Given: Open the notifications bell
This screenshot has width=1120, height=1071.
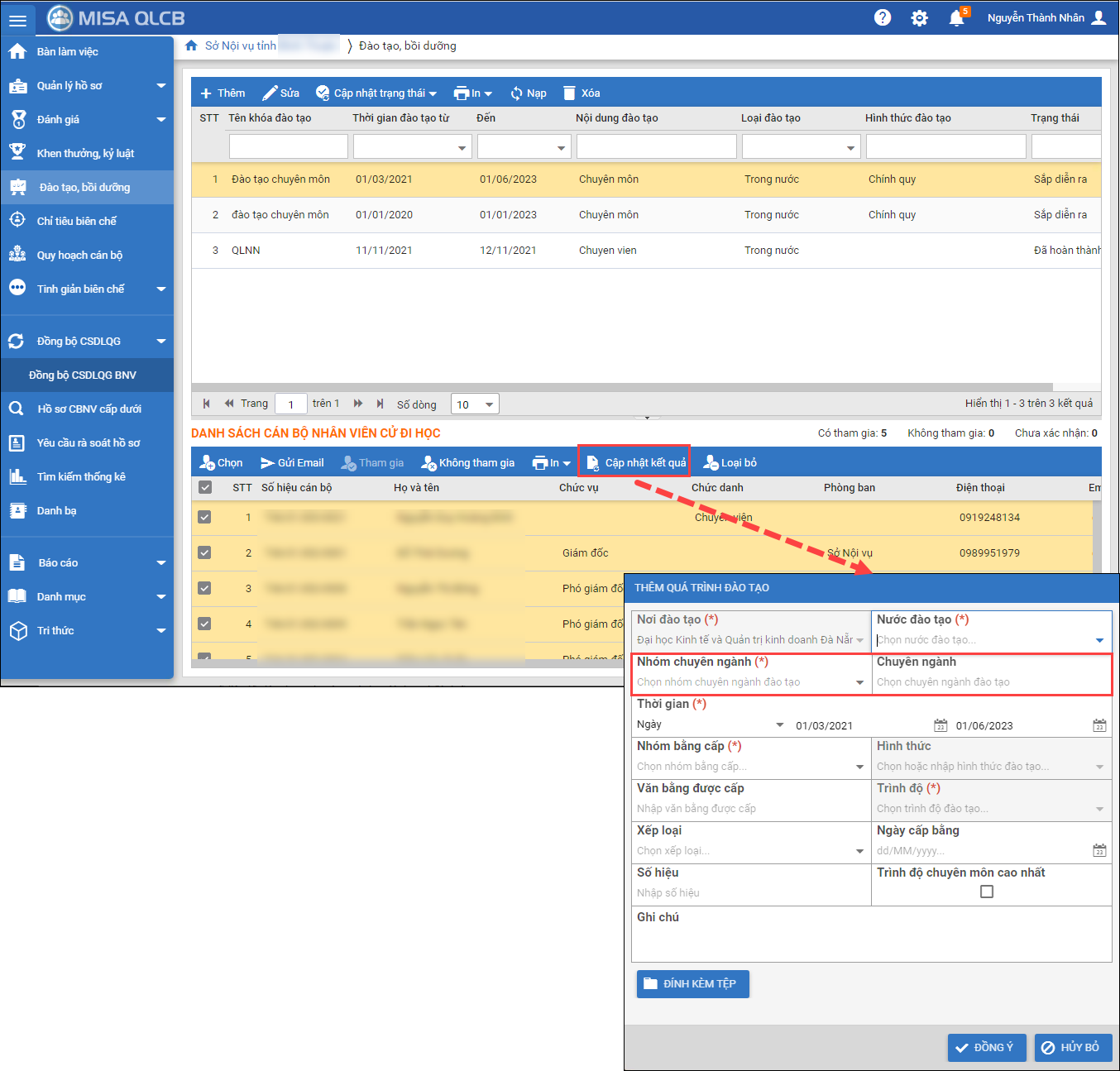Looking at the screenshot, I should point(956,17).
